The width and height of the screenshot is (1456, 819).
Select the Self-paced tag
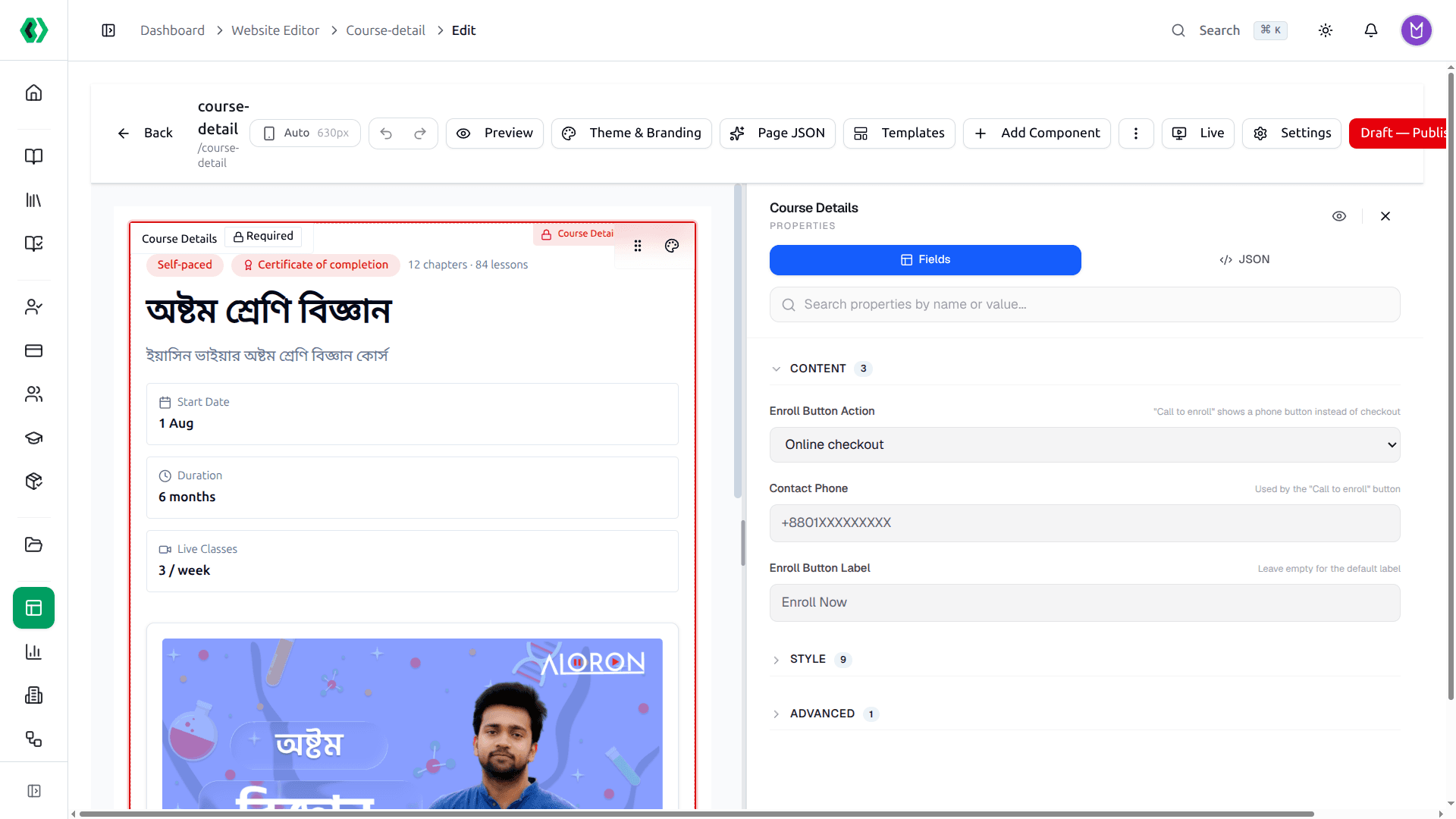pyautogui.click(x=185, y=265)
